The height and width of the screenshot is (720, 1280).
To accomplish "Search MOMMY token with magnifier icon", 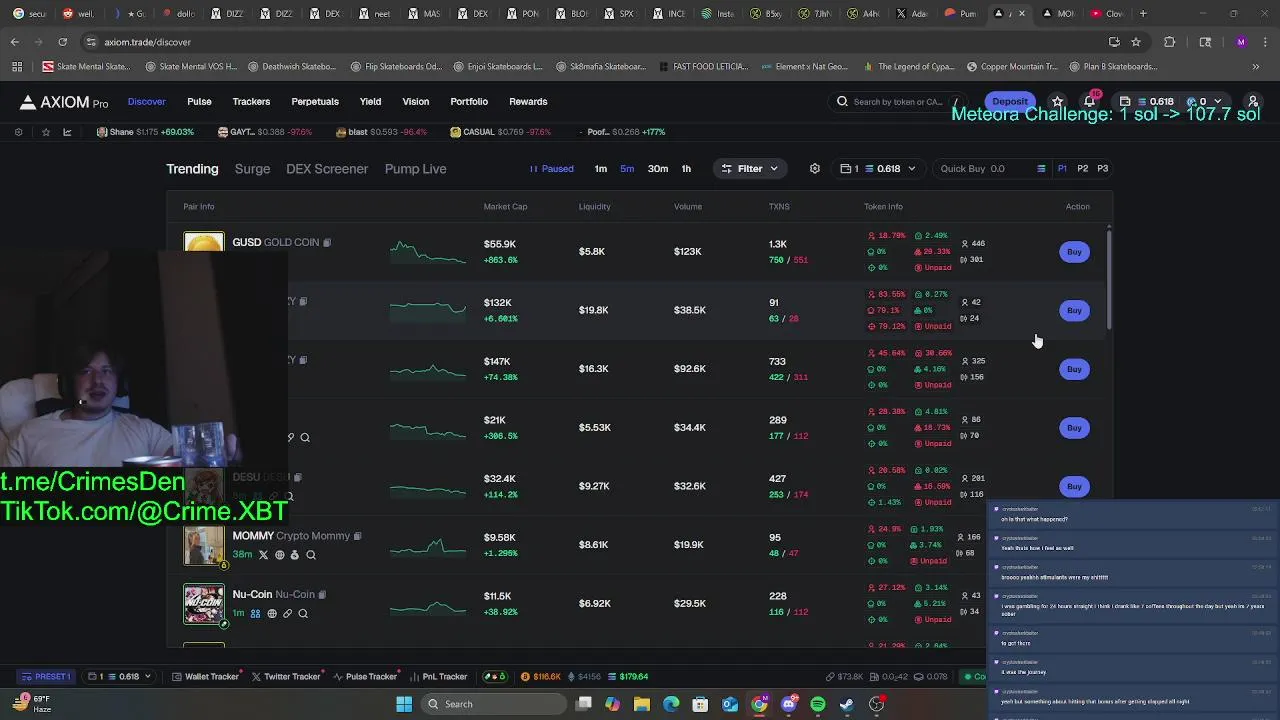I will point(311,555).
